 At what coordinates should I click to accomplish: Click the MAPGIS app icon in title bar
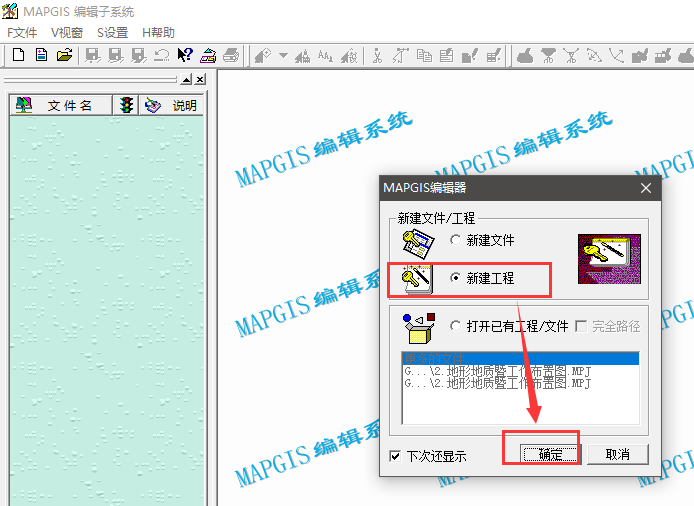(10, 11)
